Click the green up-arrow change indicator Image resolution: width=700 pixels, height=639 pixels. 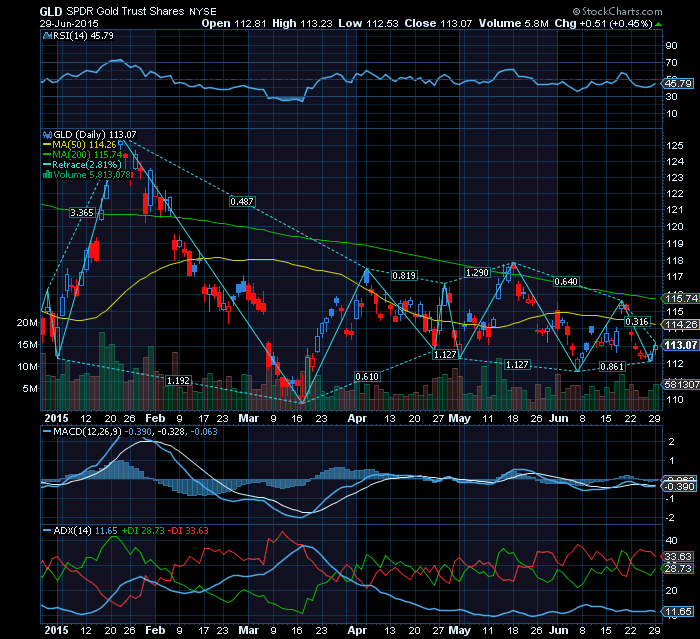659,24
